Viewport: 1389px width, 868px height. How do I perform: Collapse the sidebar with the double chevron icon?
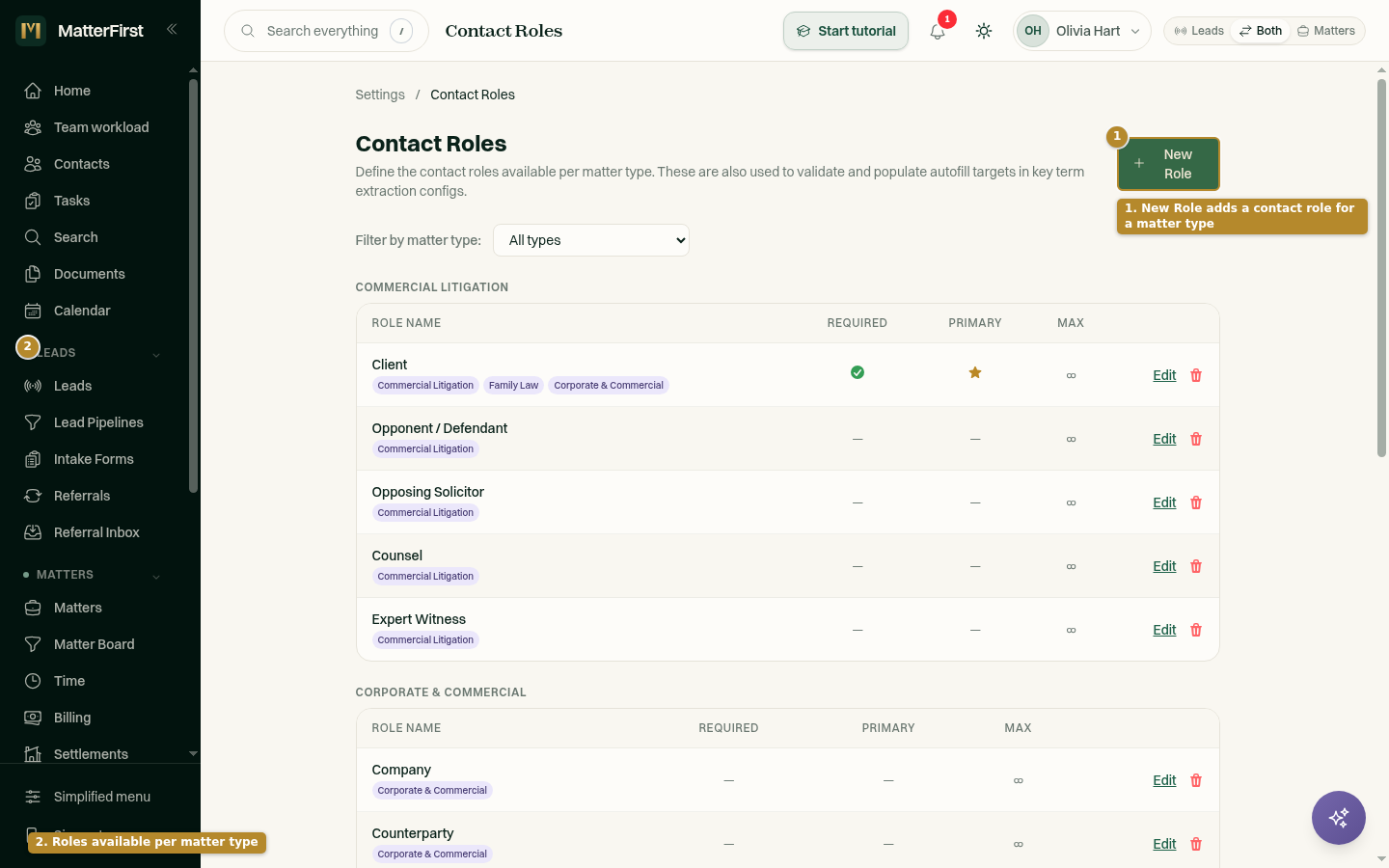coord(172,30)
